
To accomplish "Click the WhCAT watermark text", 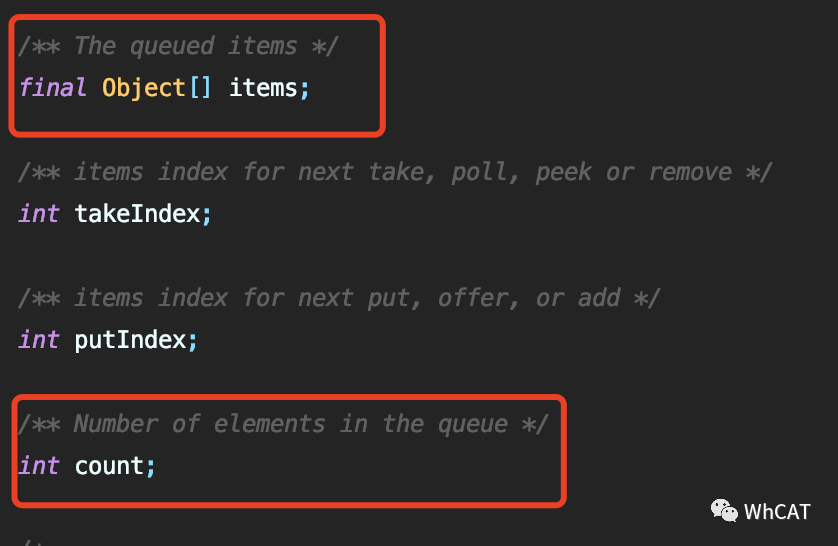I will pyautogui.click(x=777, y=512).
